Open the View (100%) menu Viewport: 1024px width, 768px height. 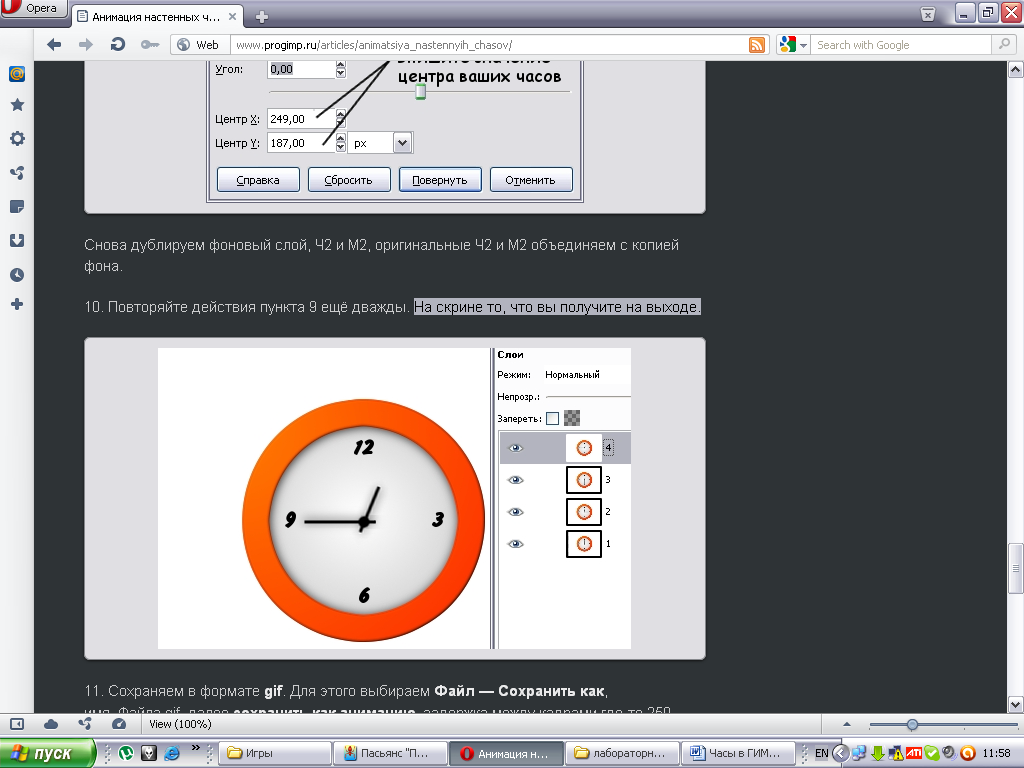(180, 724)
